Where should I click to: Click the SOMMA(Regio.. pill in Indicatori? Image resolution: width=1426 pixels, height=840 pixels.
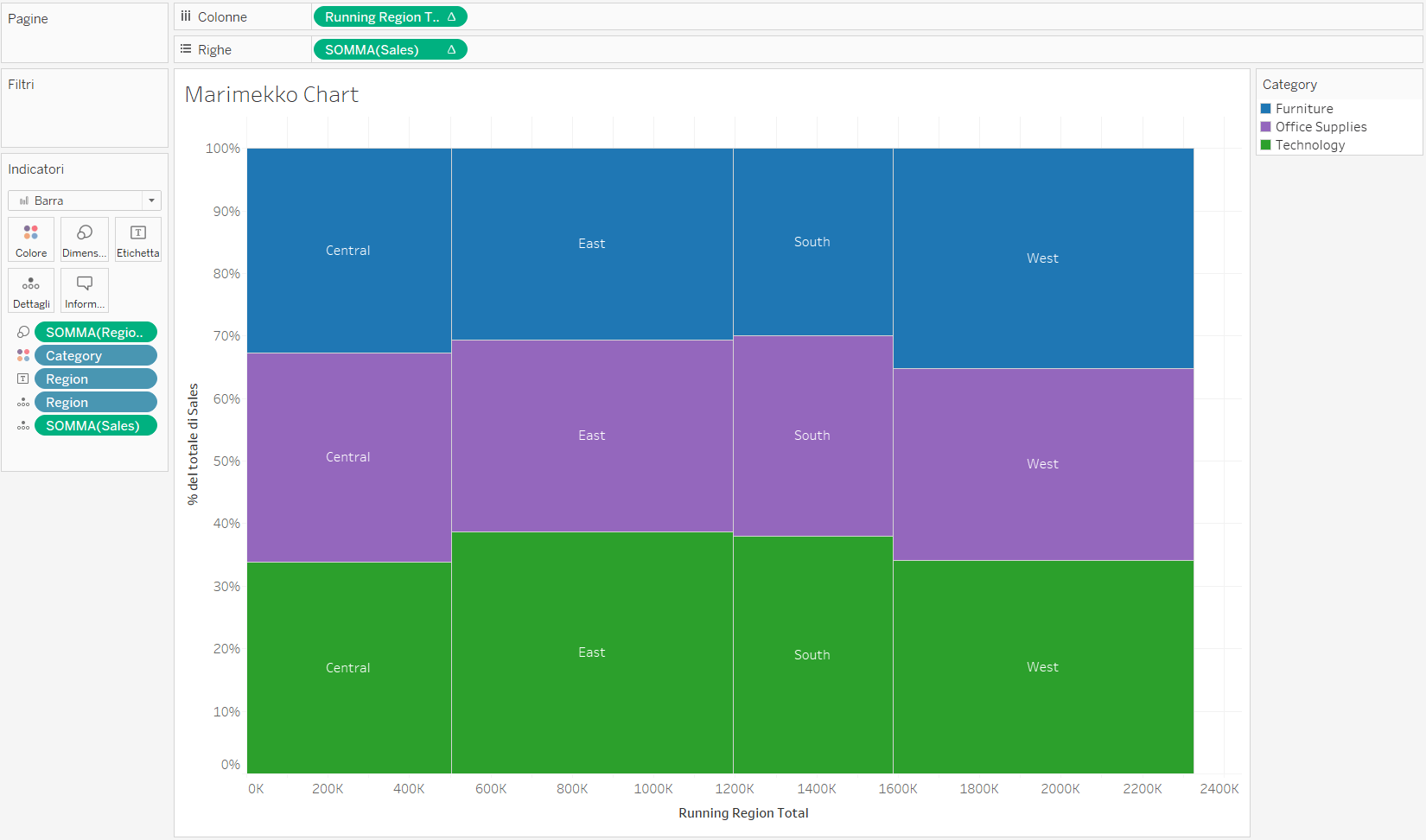click(95, 331)
